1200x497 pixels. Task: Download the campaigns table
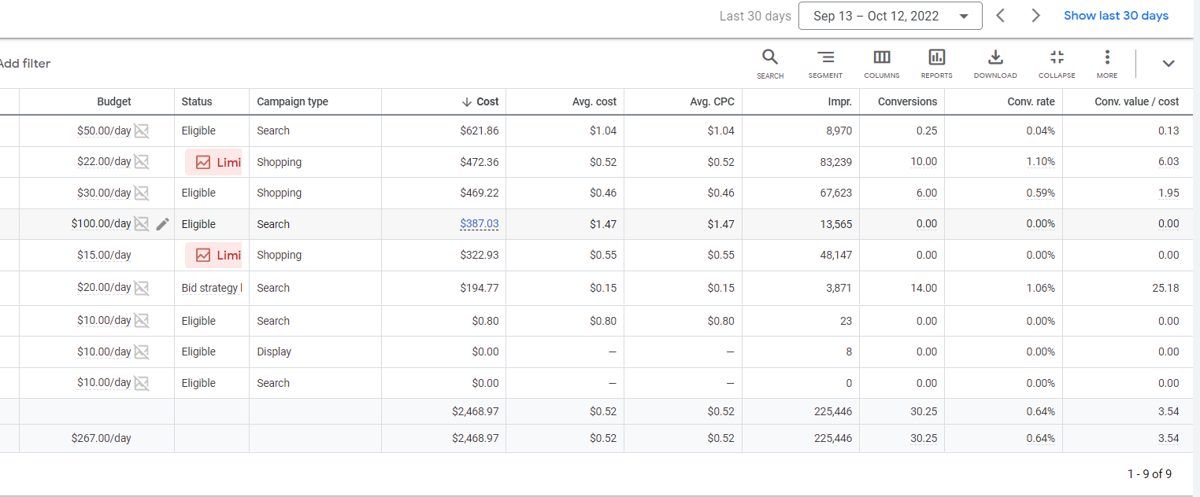coord(995,64)
